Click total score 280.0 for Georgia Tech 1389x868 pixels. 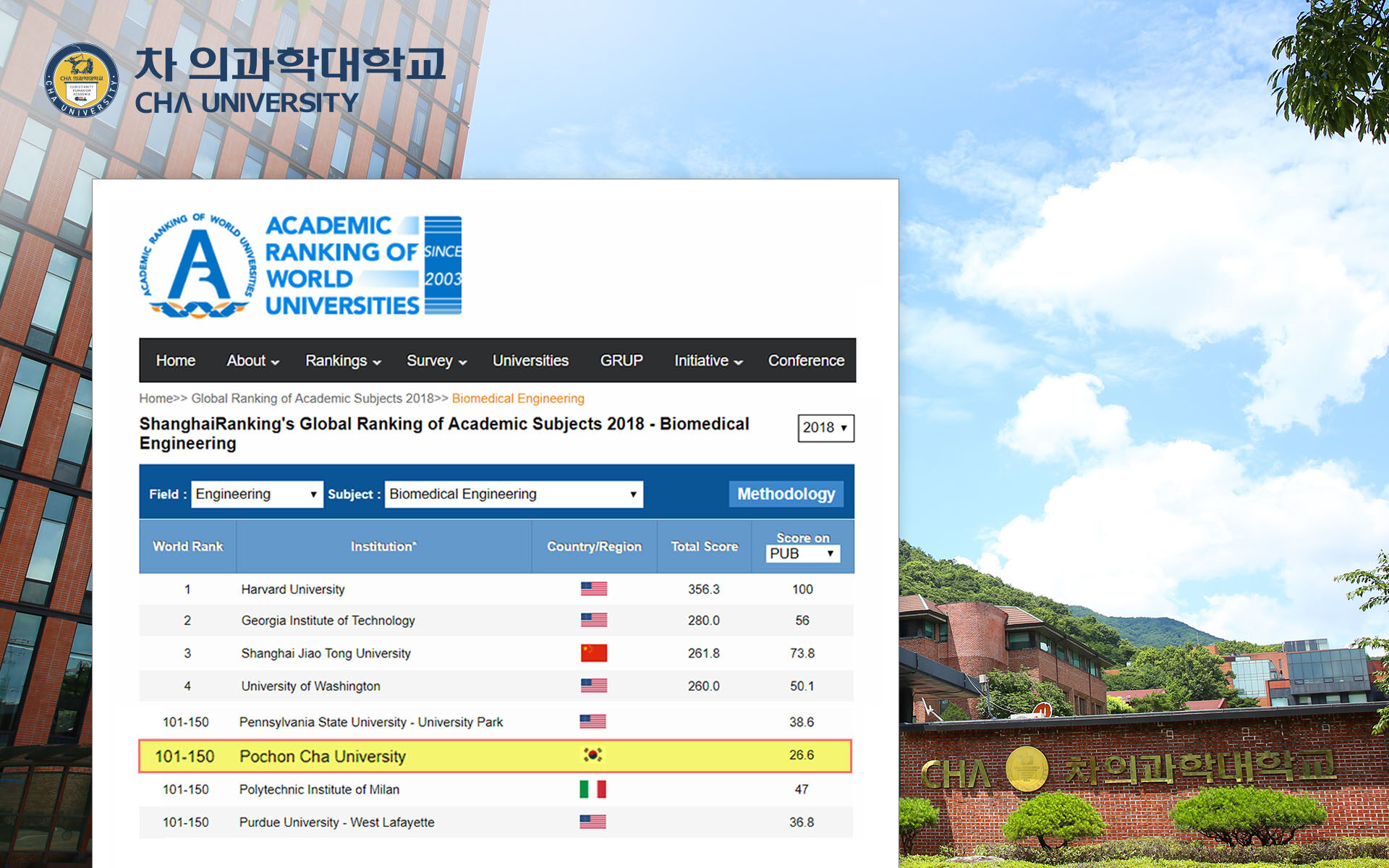pos(704,620)
